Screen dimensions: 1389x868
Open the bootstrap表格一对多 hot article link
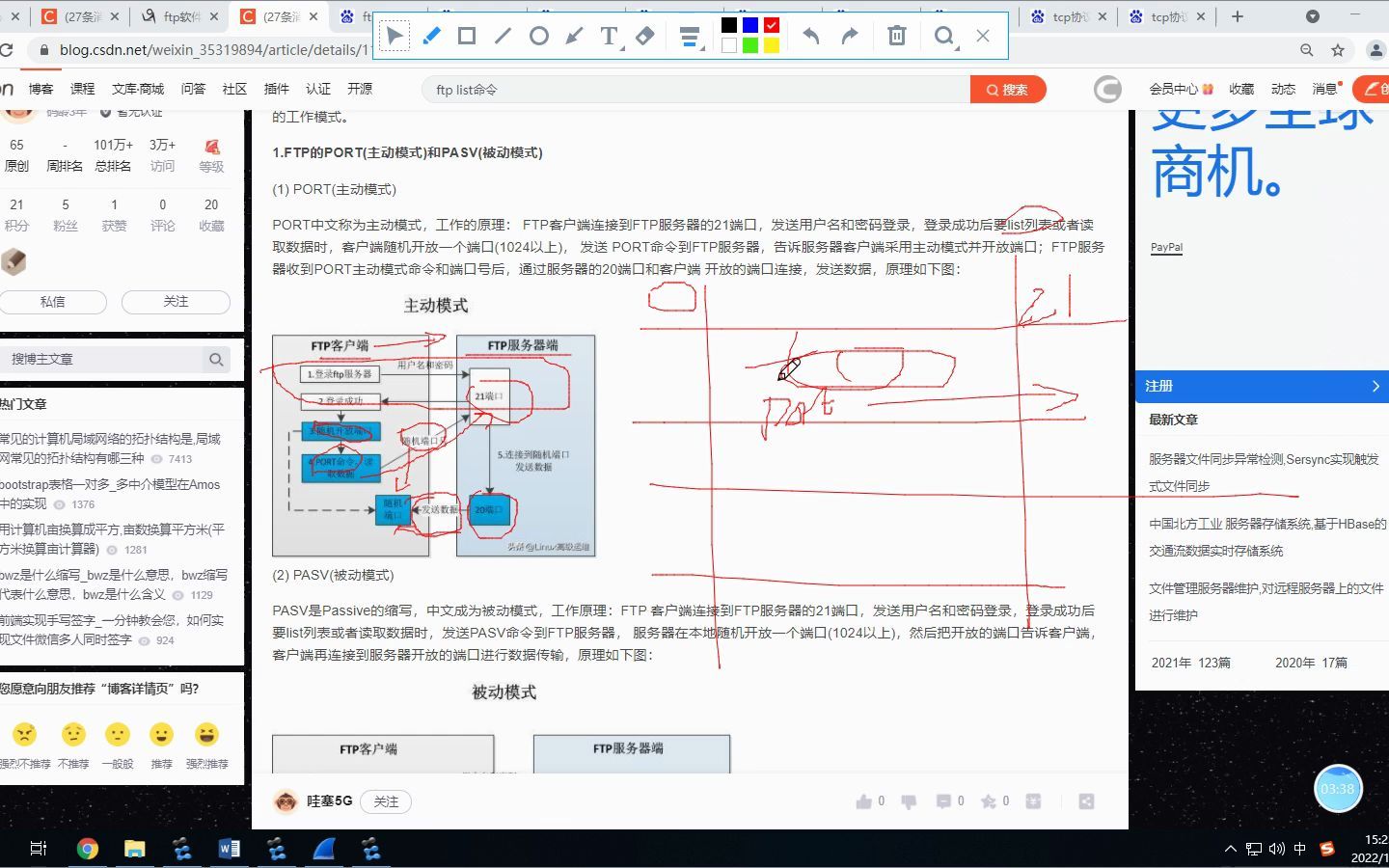110,494
